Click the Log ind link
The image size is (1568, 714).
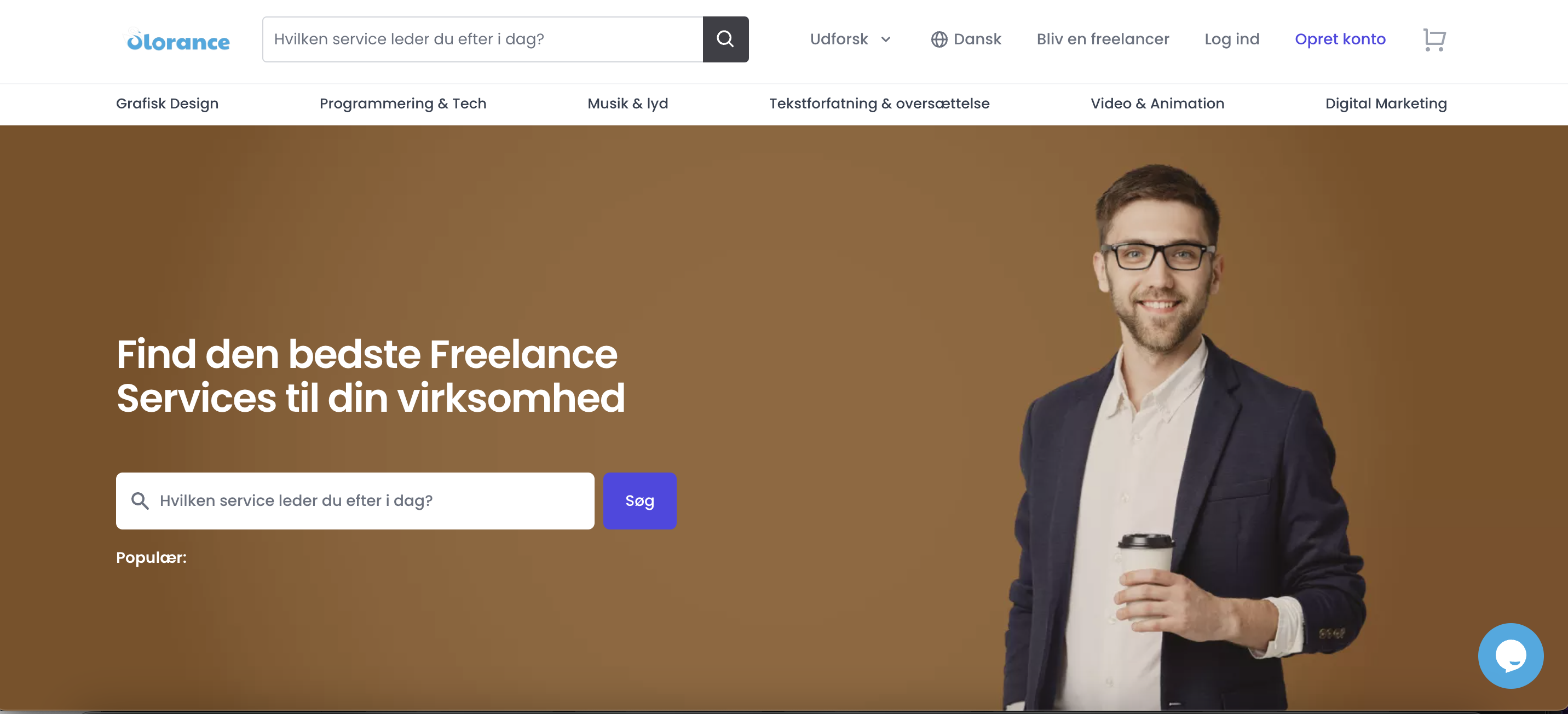[1231, 39]
